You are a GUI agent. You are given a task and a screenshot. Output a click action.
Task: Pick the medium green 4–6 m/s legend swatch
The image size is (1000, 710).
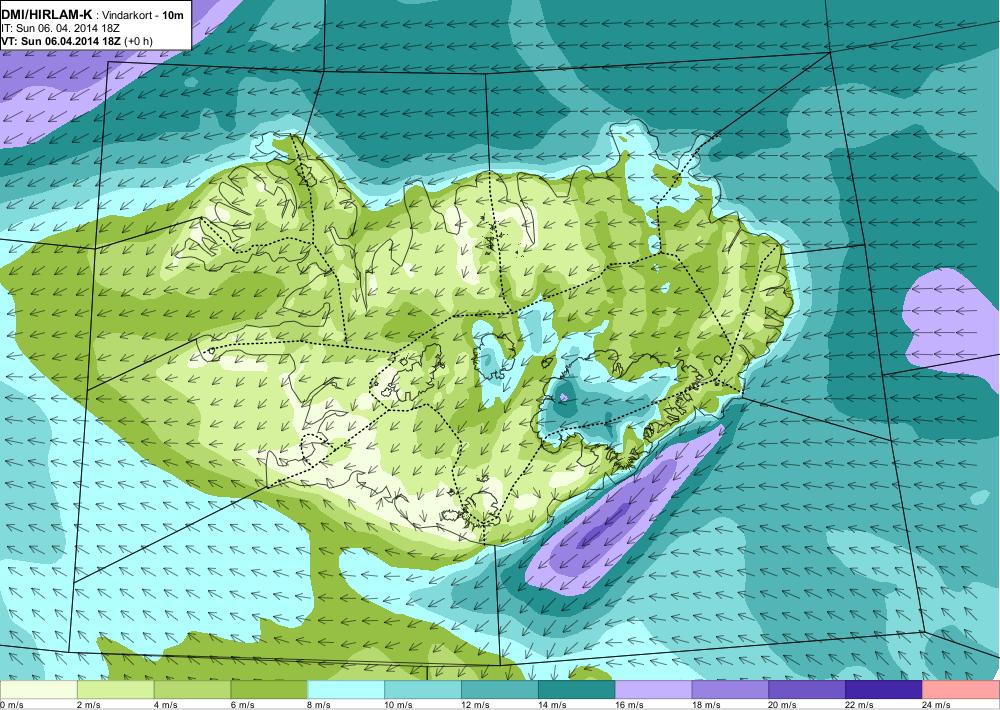click(x=193, y=690)
